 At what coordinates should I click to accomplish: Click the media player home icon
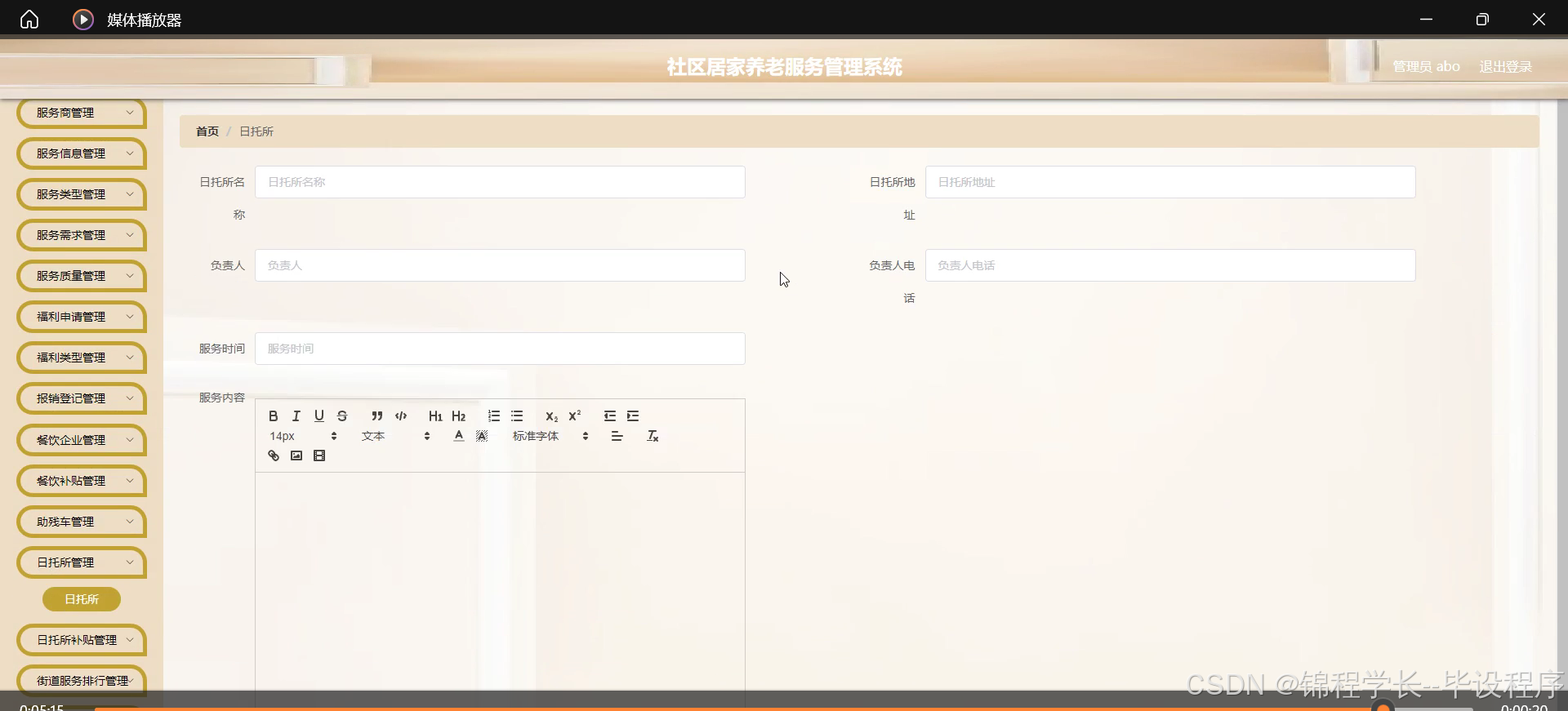[x=29, y=19]
